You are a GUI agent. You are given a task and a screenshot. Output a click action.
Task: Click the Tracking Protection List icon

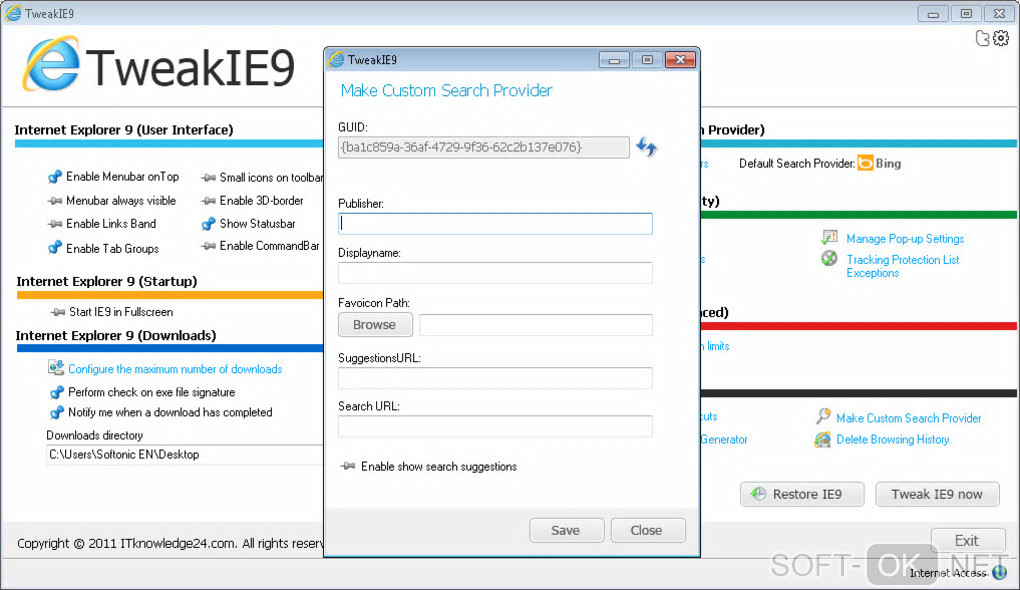pyautogui.click(x=829, y=258)
